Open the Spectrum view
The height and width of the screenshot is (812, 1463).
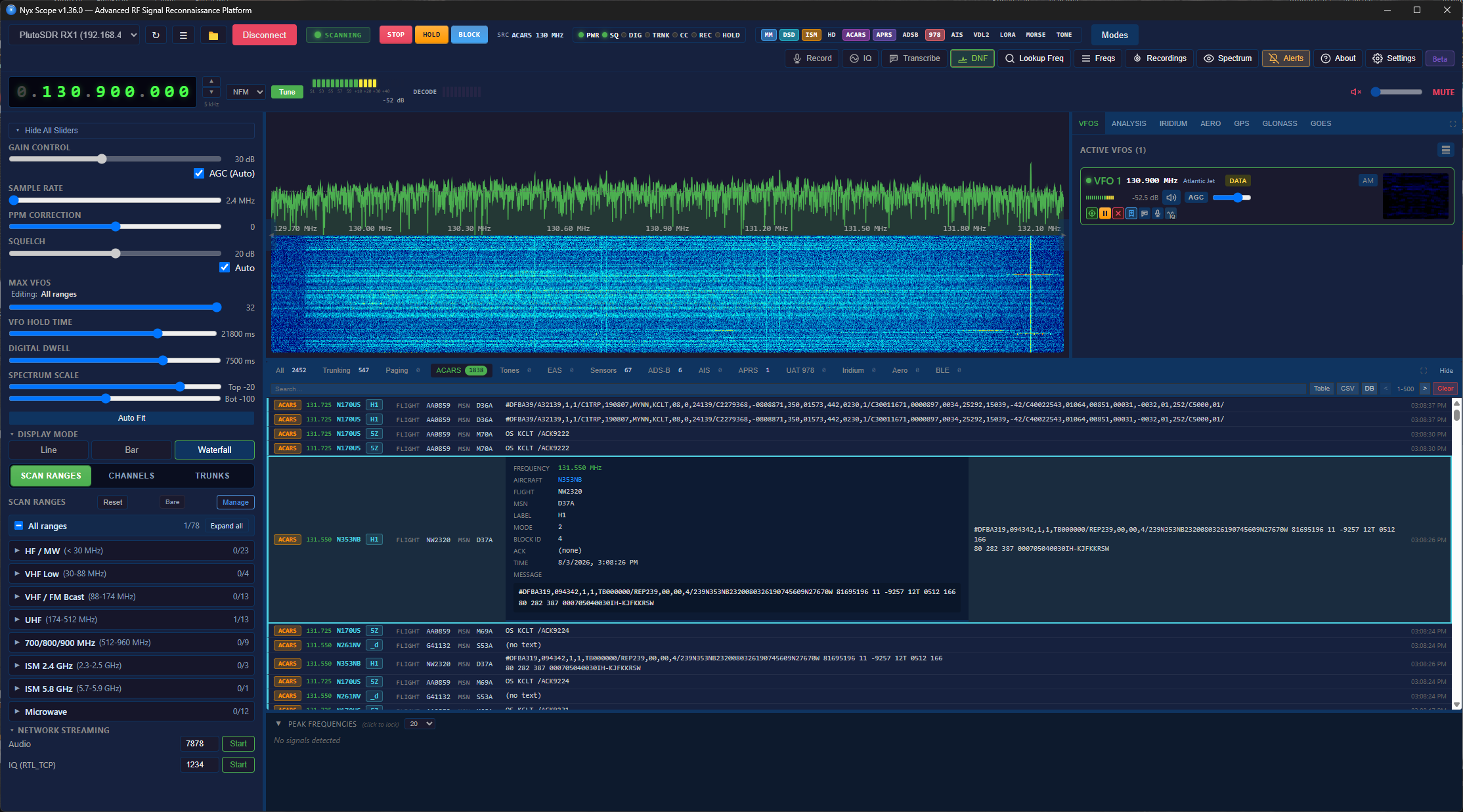(x=1228, y=58)
